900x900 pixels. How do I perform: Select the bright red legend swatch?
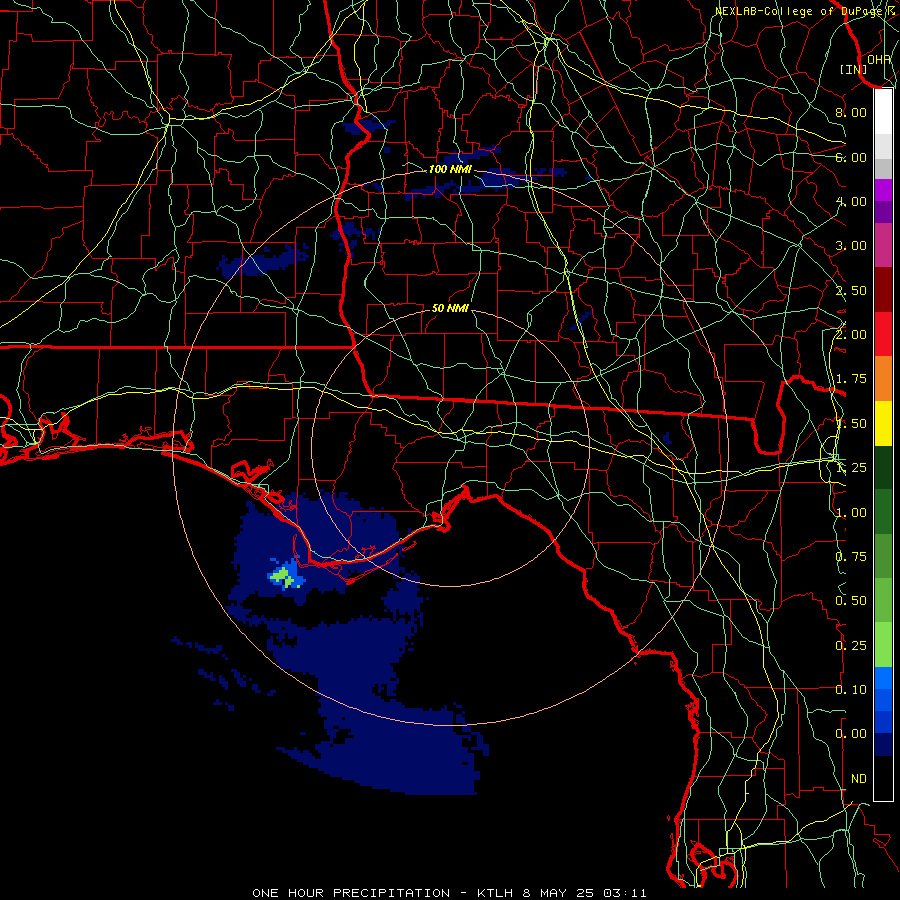(x=883, y=334)
